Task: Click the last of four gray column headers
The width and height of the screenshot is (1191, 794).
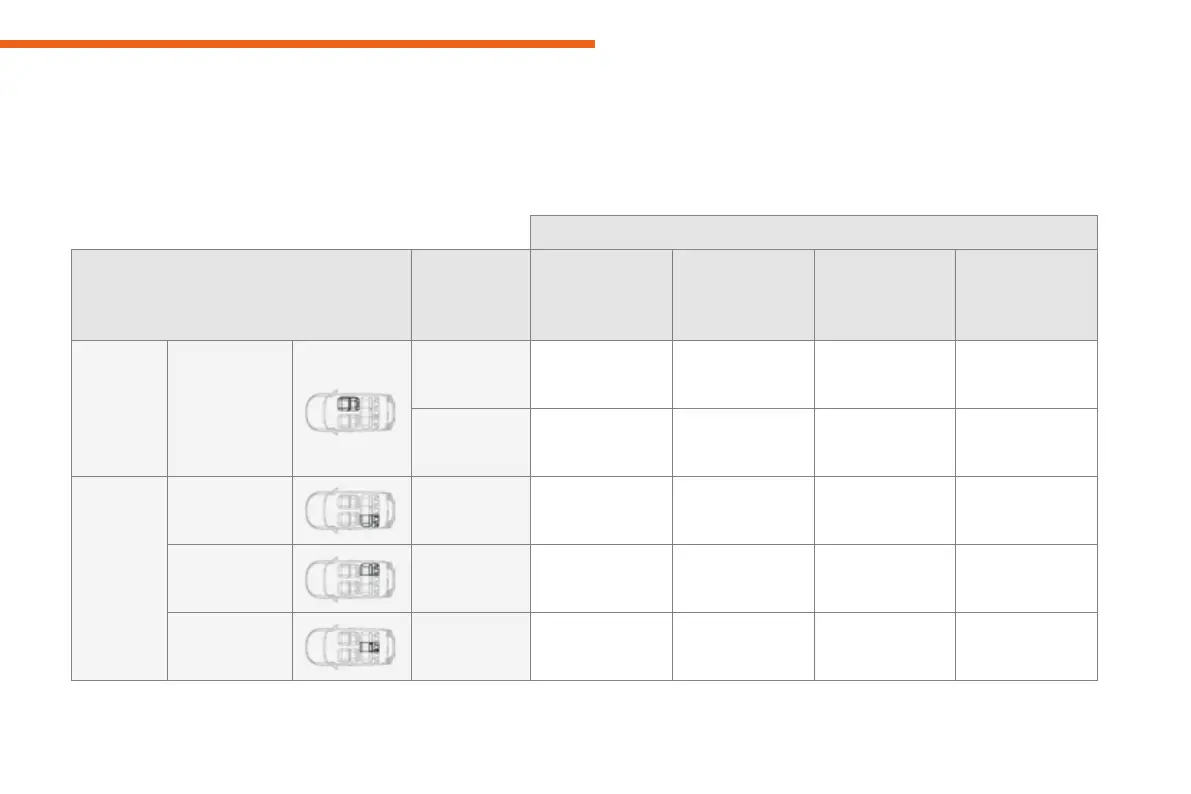Action: pyautogui.click(x=1026, y=295)
